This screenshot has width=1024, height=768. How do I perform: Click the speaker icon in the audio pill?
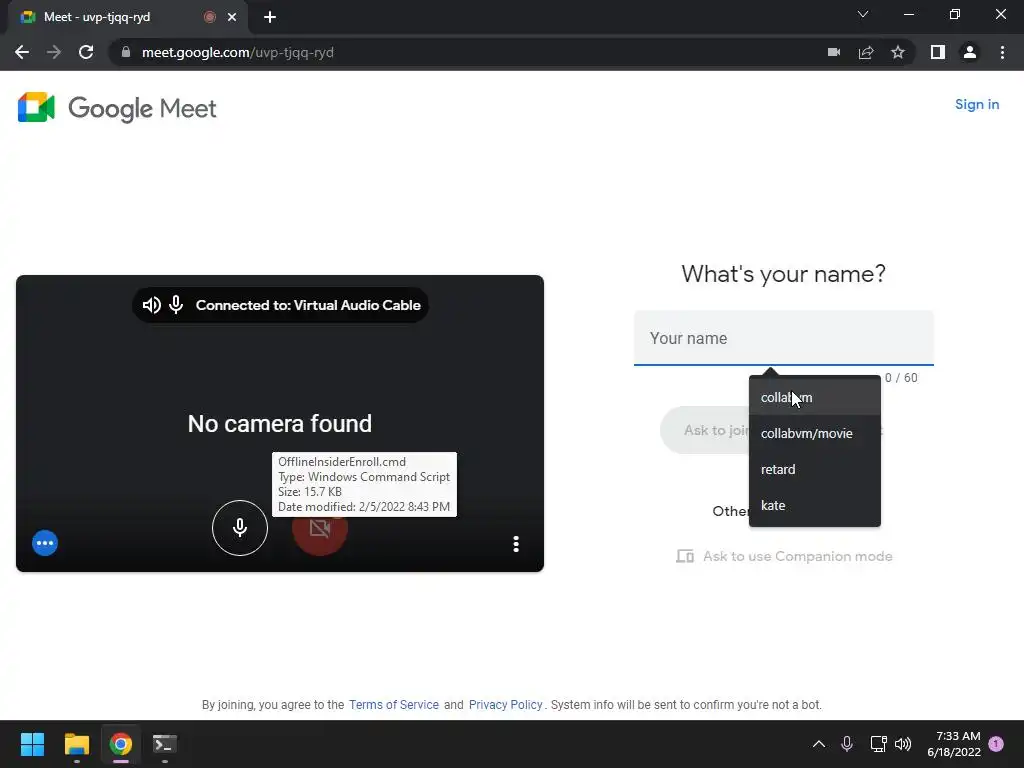[152, 305]
